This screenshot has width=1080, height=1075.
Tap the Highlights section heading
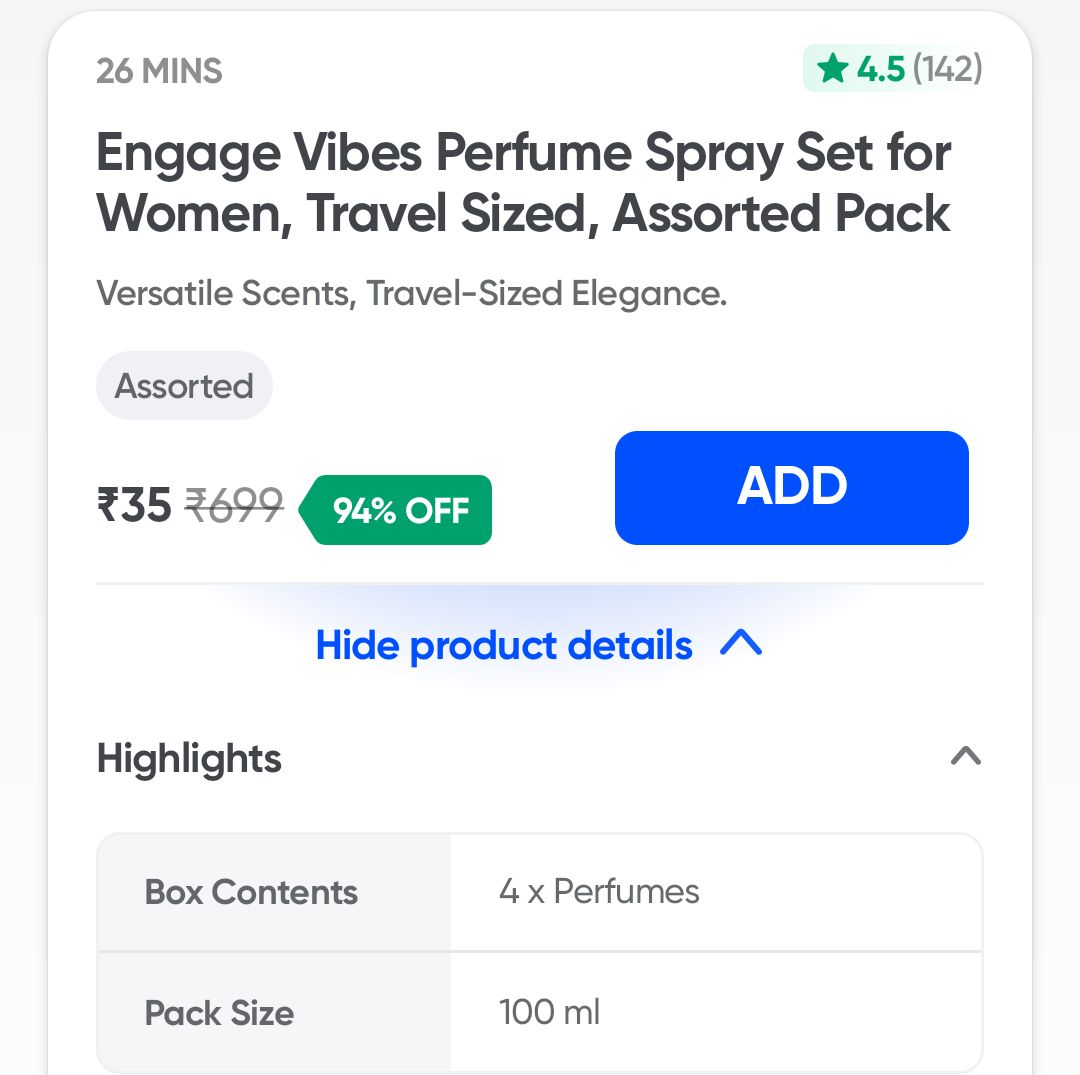pyautogui.click(x=189, y=759)
